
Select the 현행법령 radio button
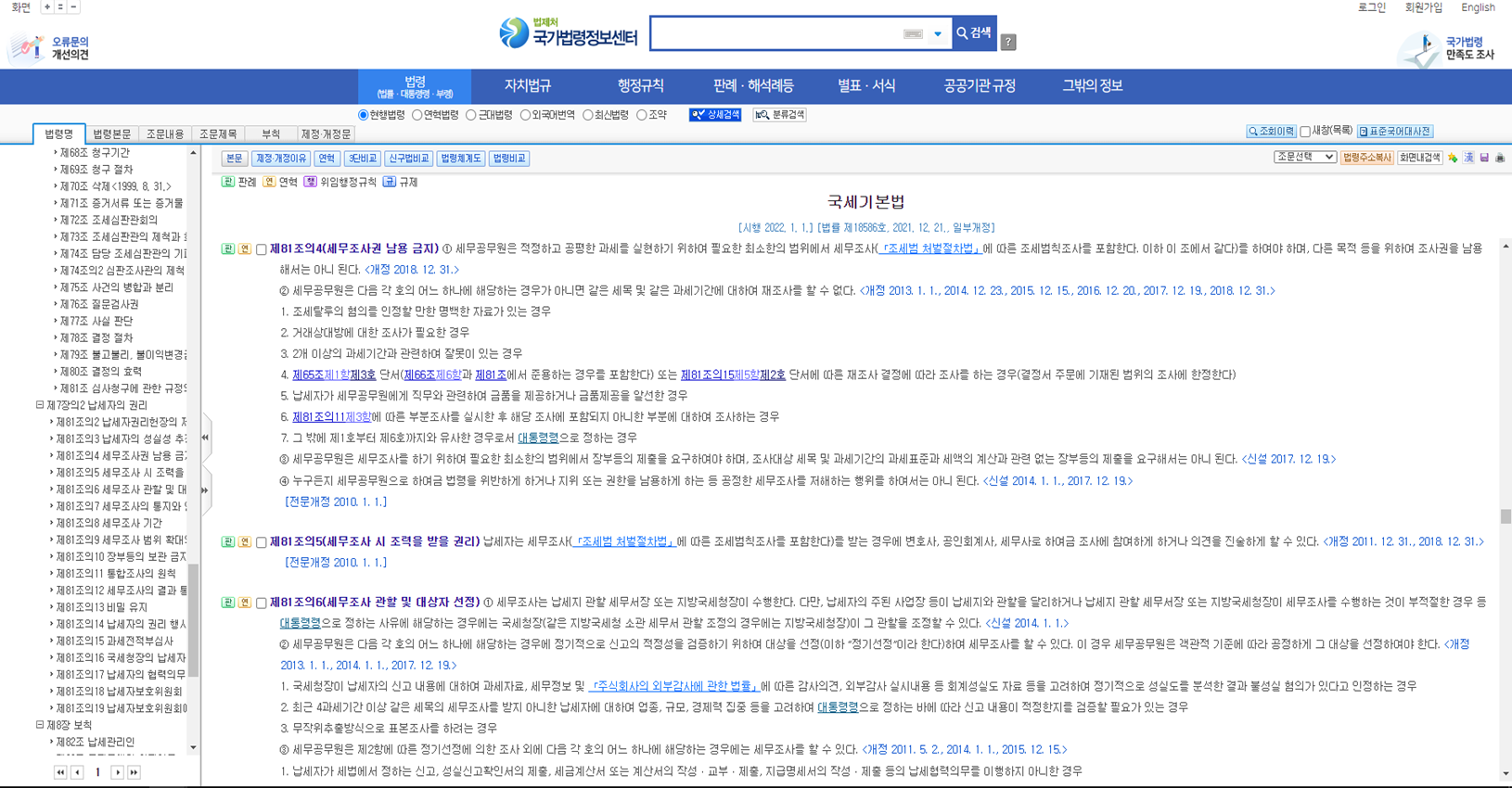[x=364, y=115]
